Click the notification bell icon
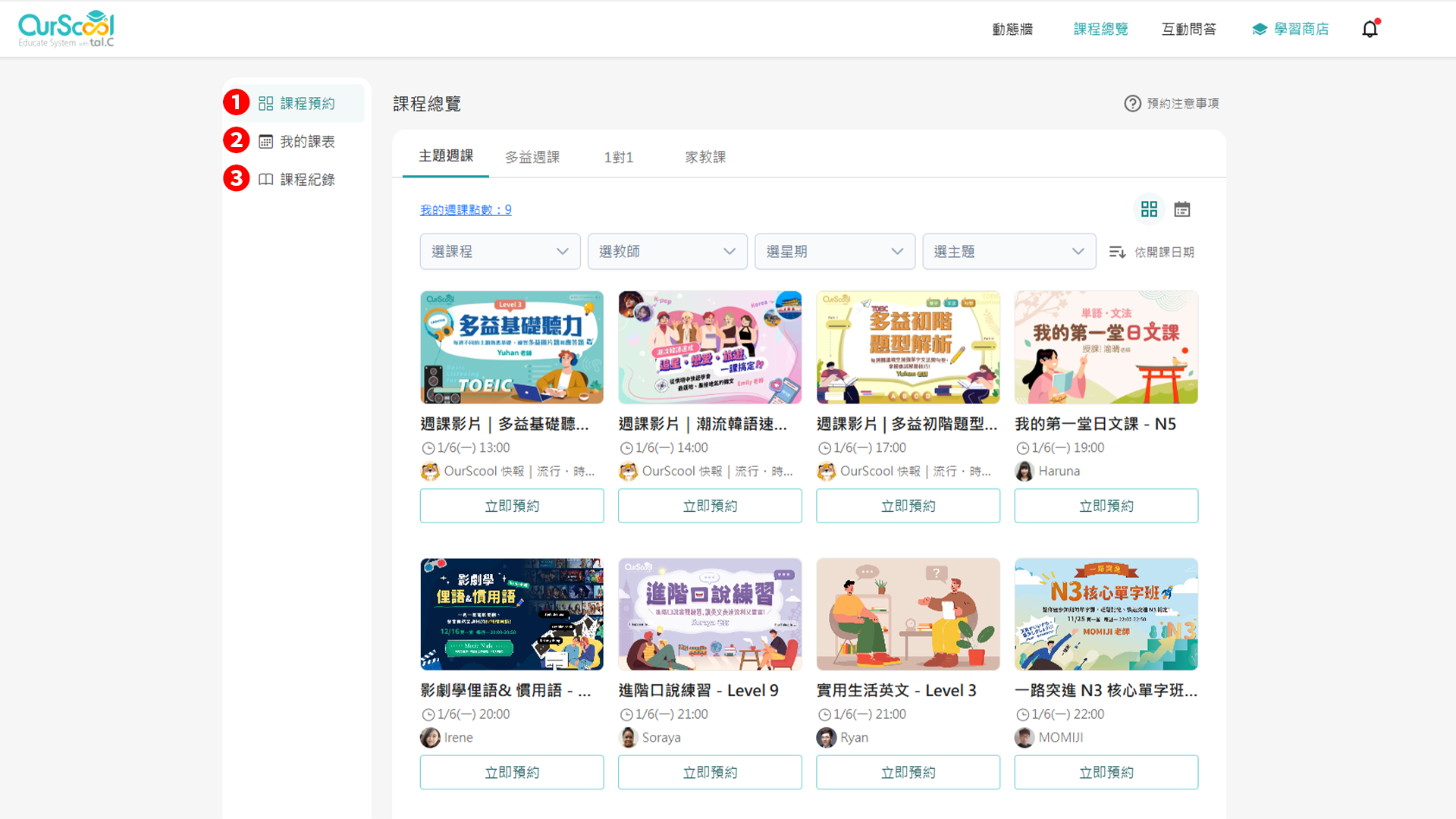The height and width of the screenshot is (819, 1456). [1370, 30]
